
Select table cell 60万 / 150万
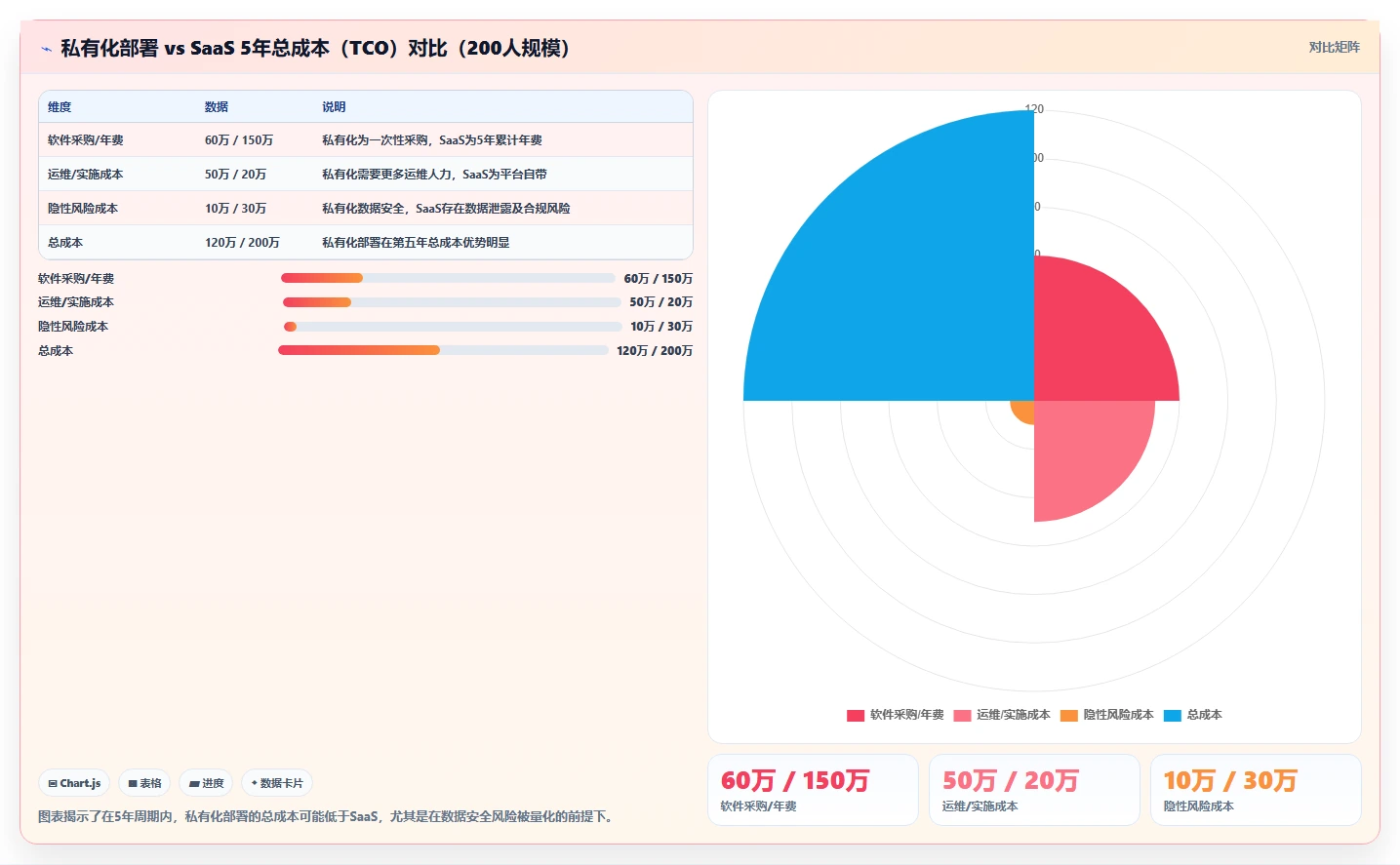tap(239, 140)
